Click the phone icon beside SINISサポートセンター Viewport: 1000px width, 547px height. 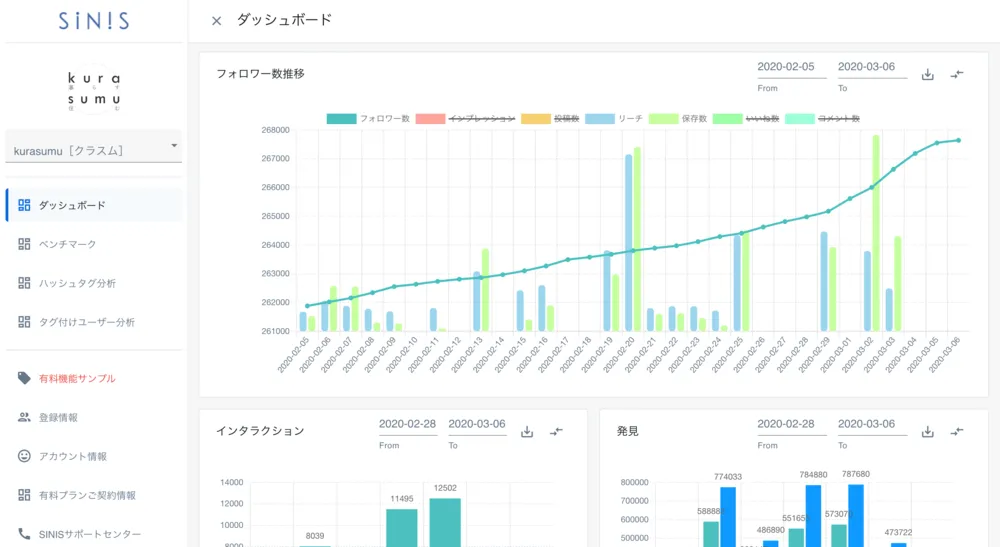click(24, 534)
